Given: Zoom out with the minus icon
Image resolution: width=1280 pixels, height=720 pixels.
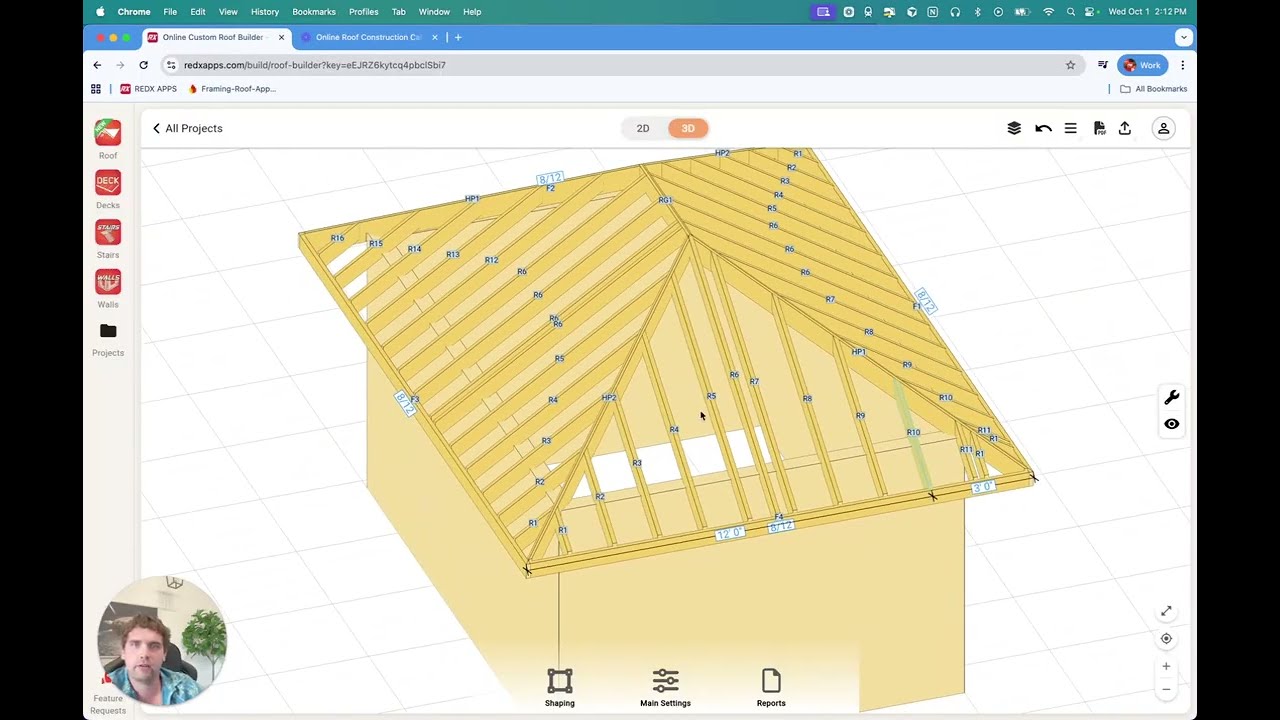Looking at the screenshot, I should coord(1166,689).
